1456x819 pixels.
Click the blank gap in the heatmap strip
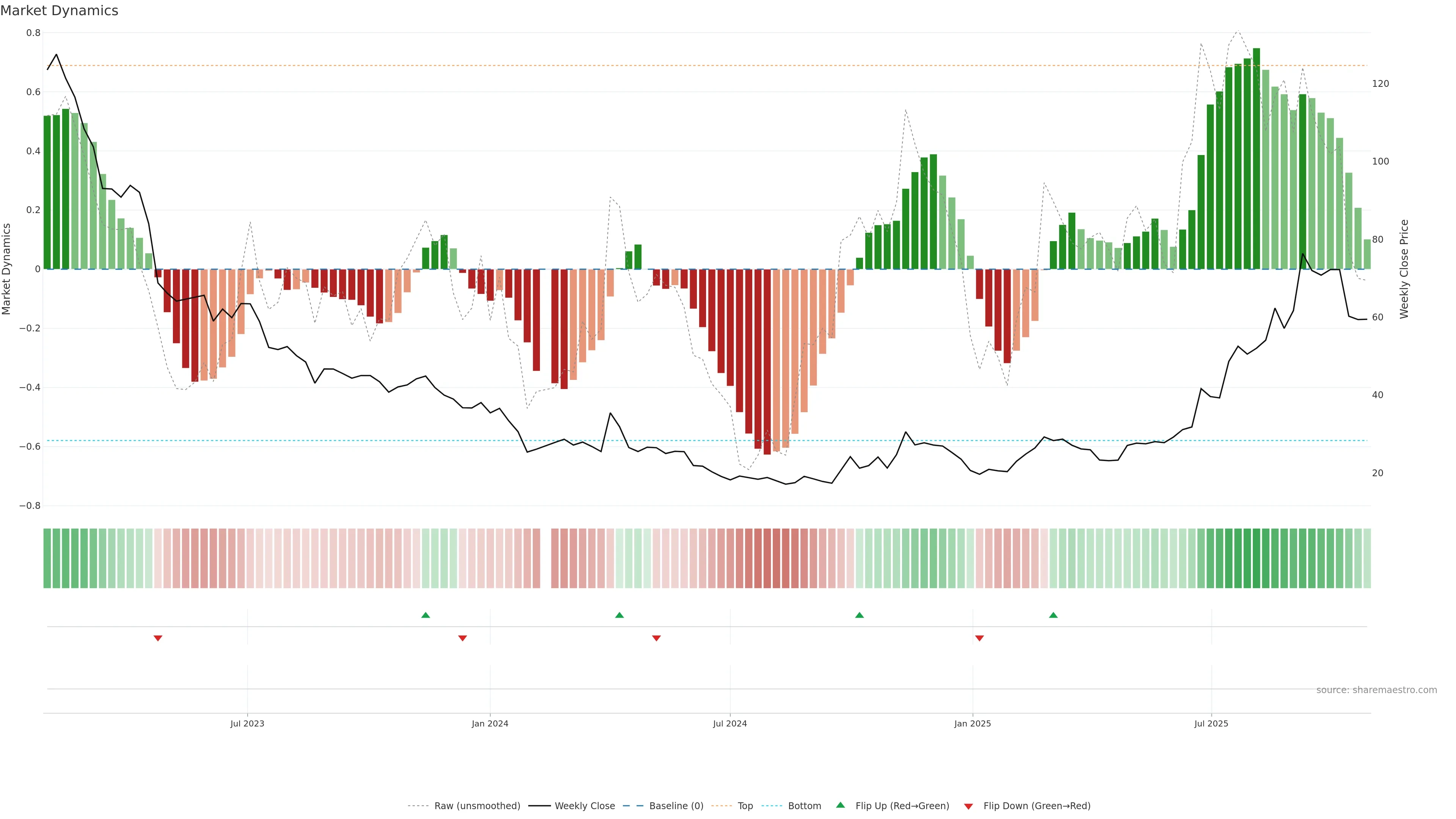coord(546,559)
